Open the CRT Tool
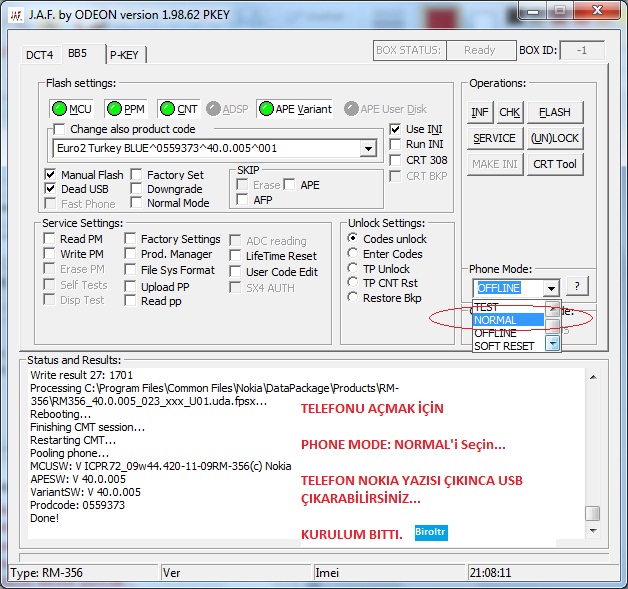The image size is (628, 589). pos(555,164)
